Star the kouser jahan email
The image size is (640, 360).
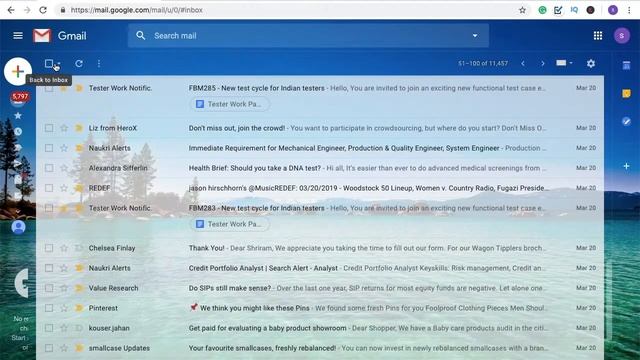click(x=64, y=328)
